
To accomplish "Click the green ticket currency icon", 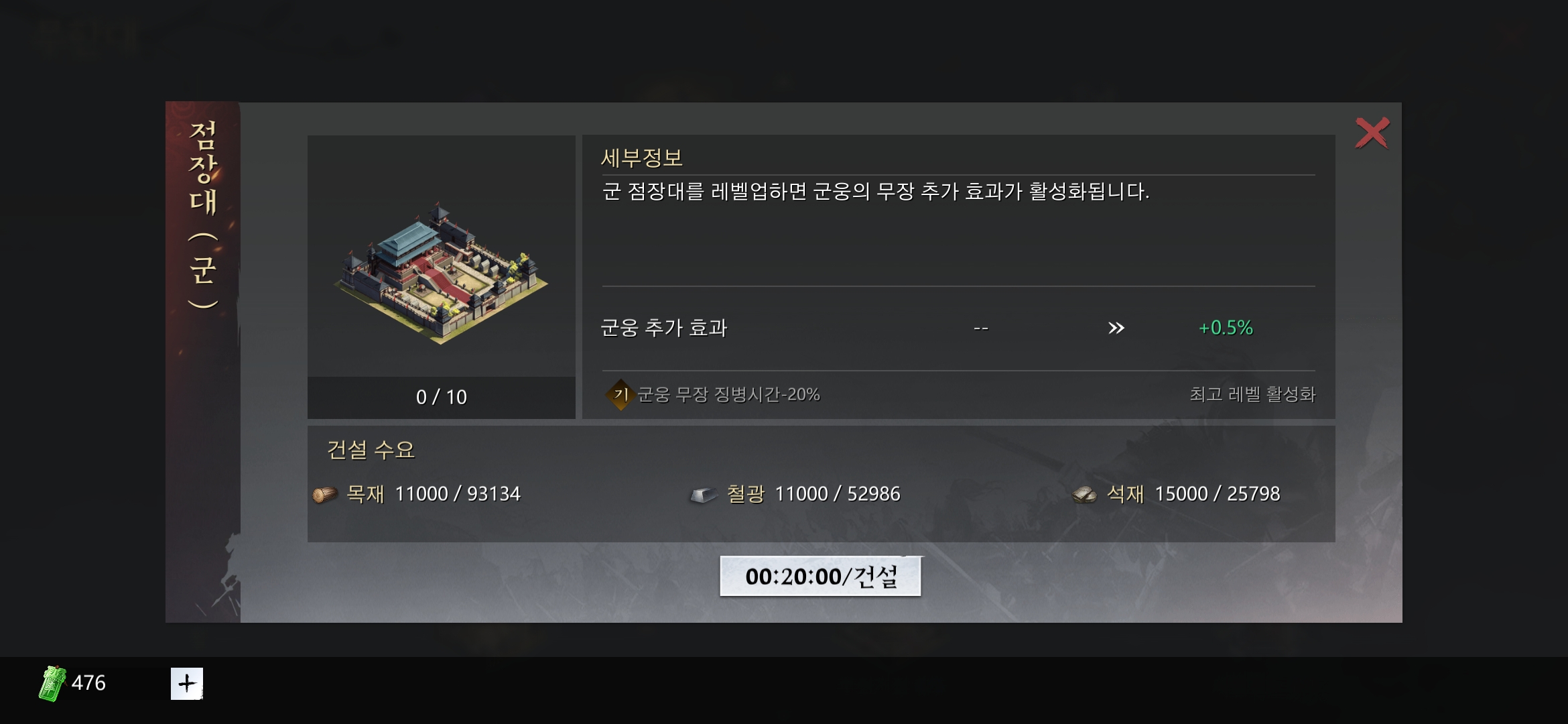I will pos(52,683).
